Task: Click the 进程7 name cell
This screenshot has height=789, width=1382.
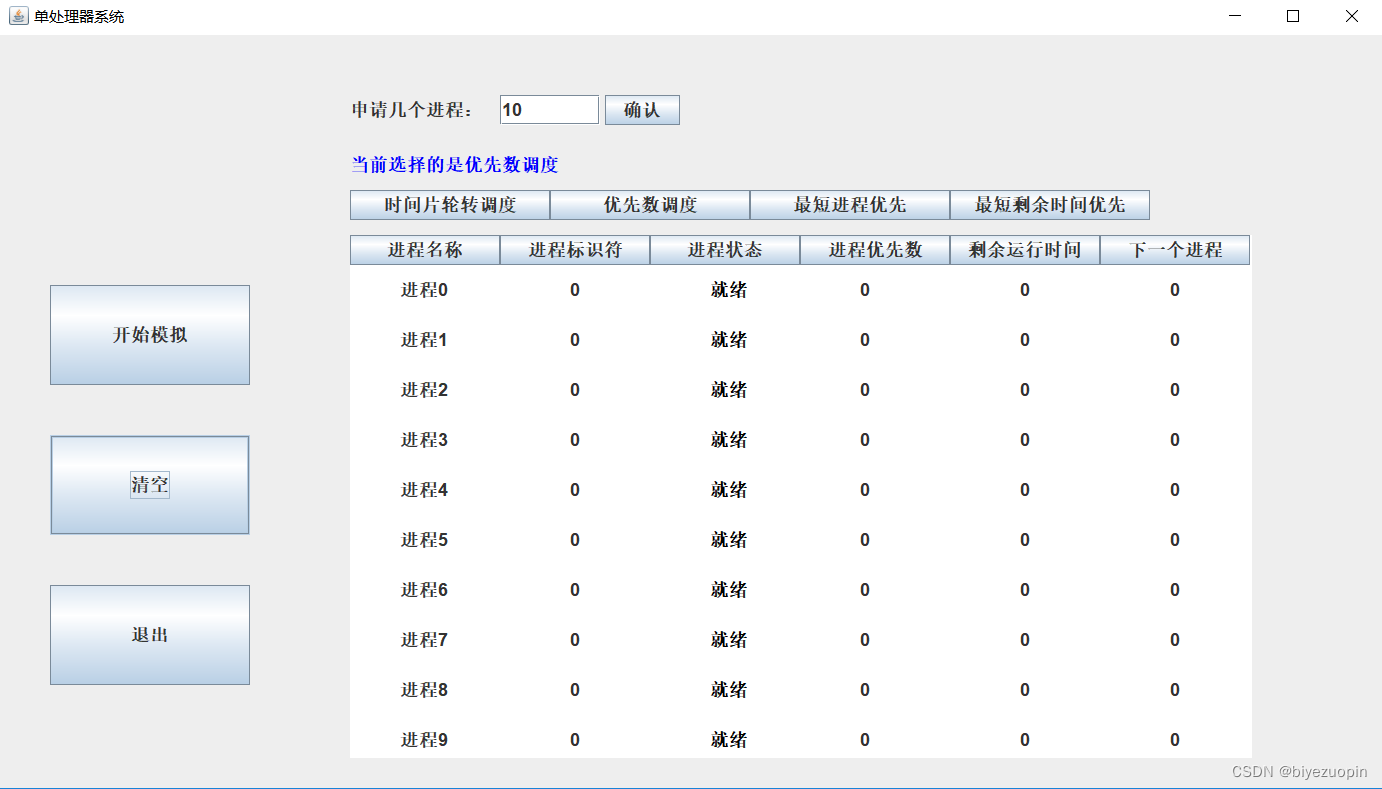Action: coord(424,640)
